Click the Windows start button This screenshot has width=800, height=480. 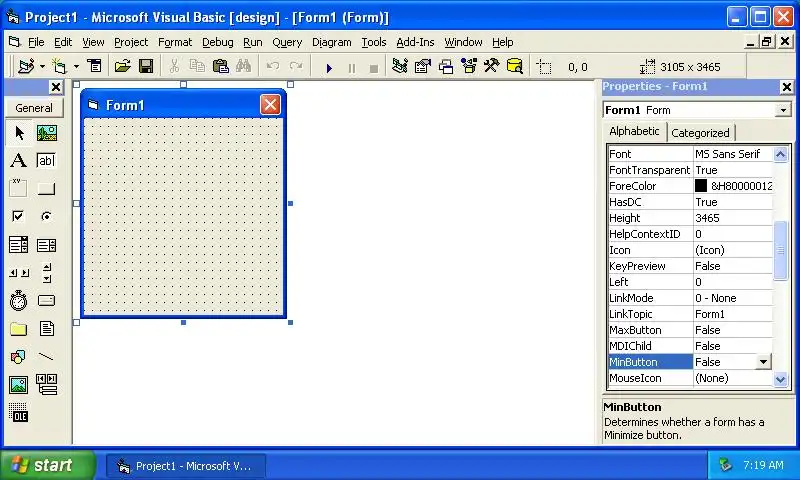coord(48,465)
